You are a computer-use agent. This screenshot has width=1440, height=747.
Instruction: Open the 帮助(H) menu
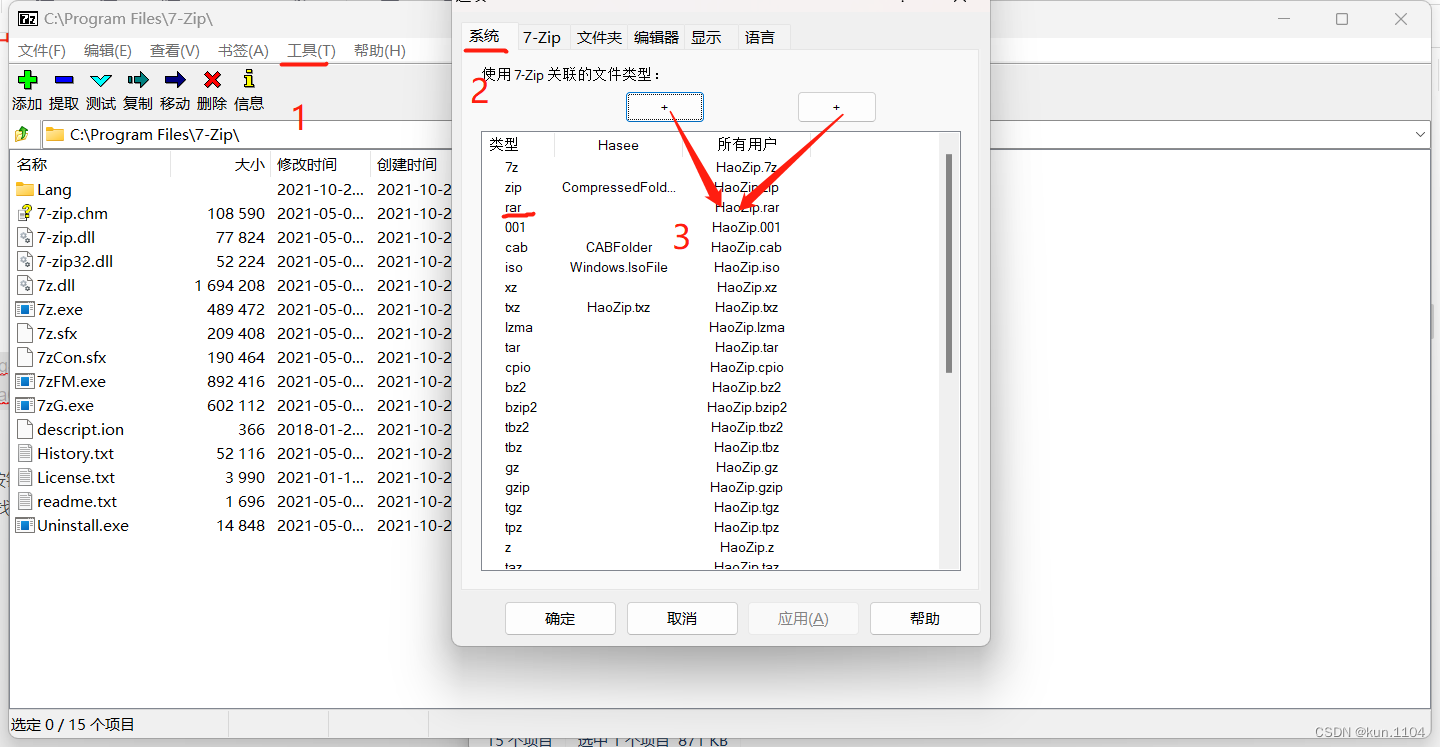click(x=380, y=50)
